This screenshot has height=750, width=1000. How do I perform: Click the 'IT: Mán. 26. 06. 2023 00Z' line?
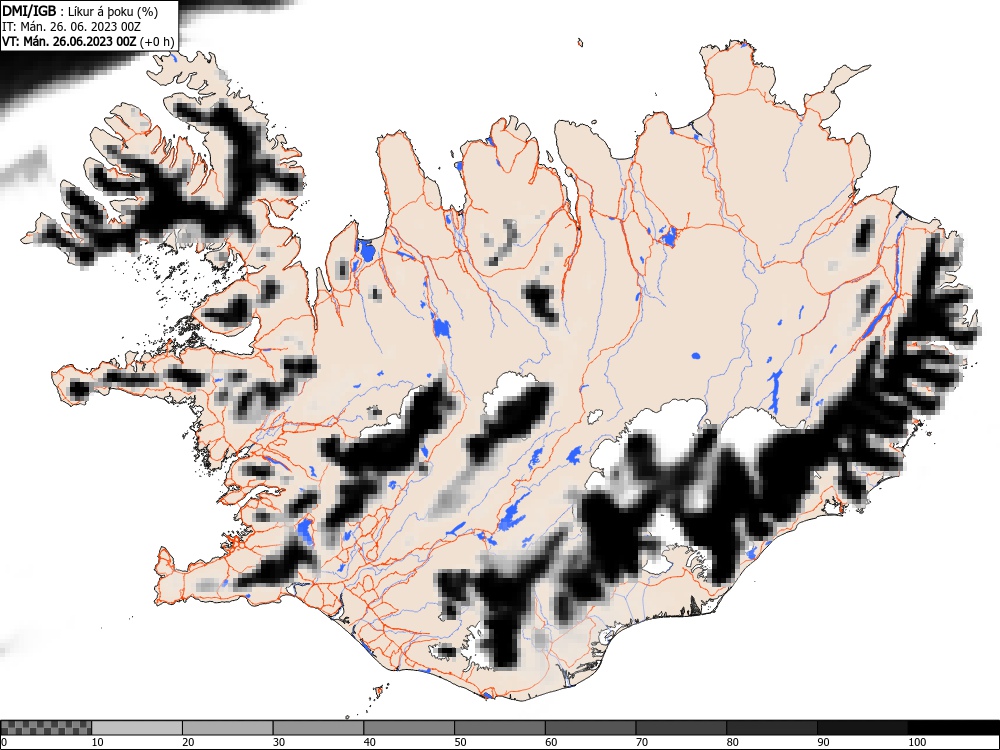point(71,27)
